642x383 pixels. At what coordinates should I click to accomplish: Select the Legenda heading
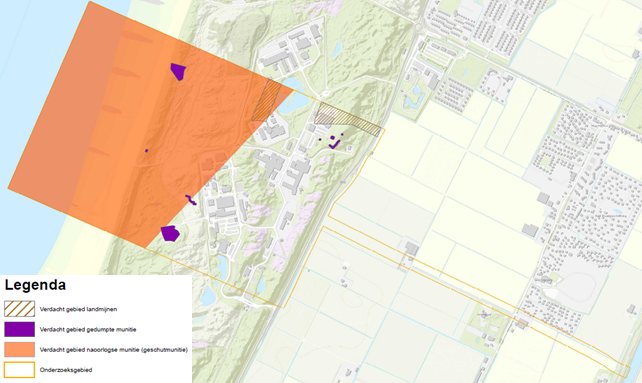[x=35, y=285]
